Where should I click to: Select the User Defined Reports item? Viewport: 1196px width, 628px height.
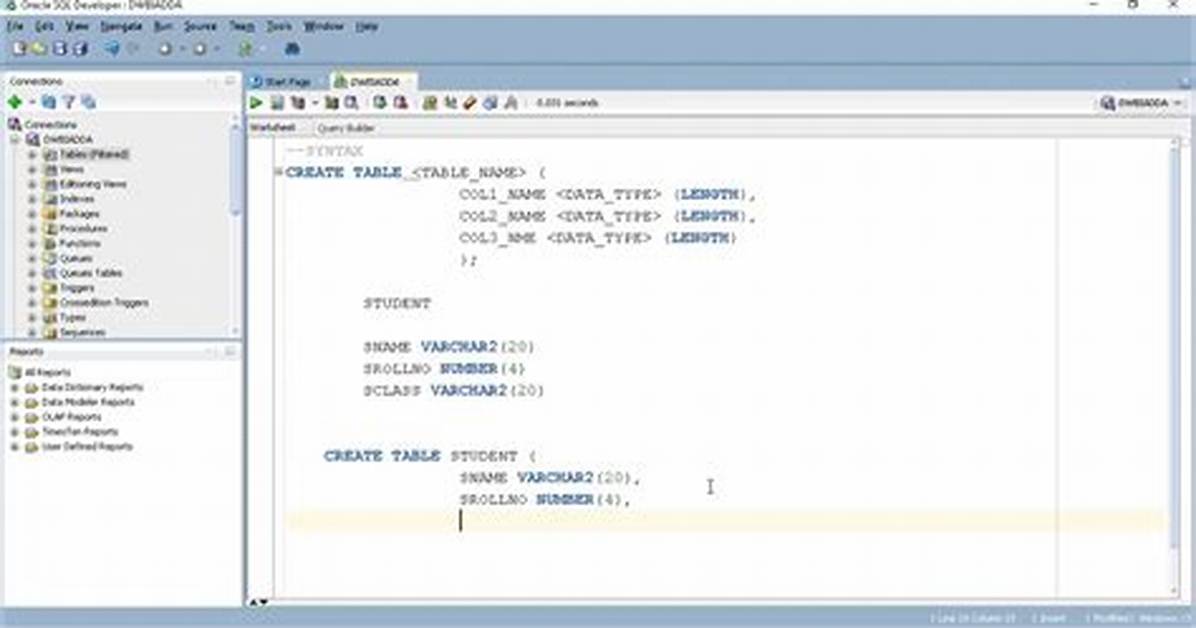pos(87,447)
